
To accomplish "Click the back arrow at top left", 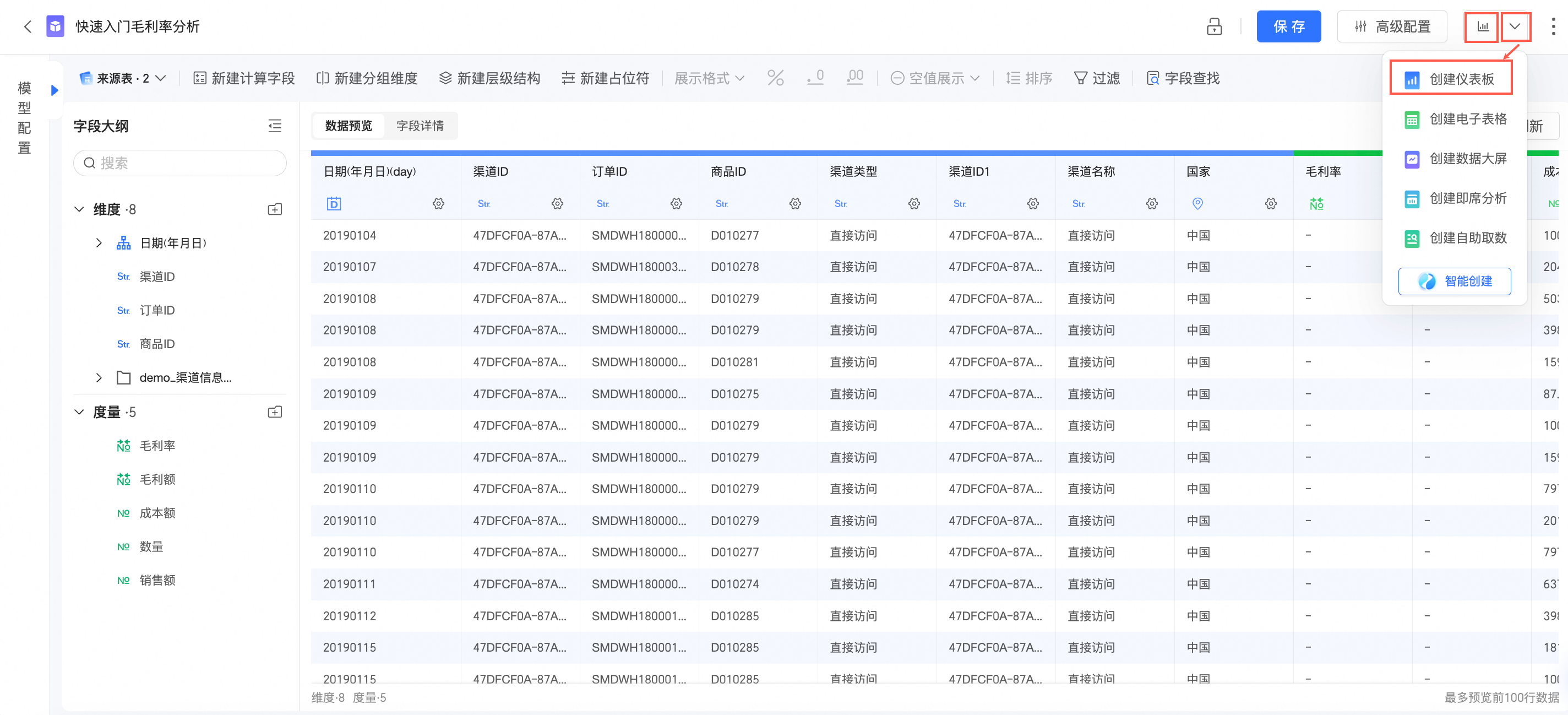I will tap(28, 26).
